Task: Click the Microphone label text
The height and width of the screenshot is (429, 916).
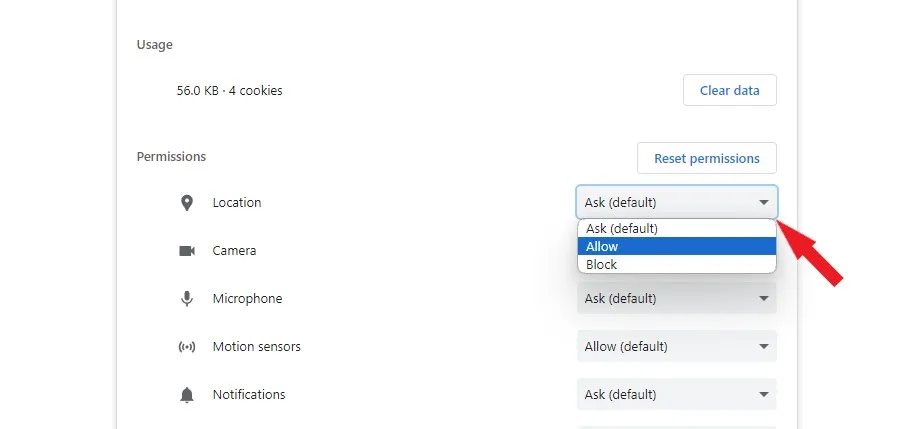Action: (x=247, y=299)
